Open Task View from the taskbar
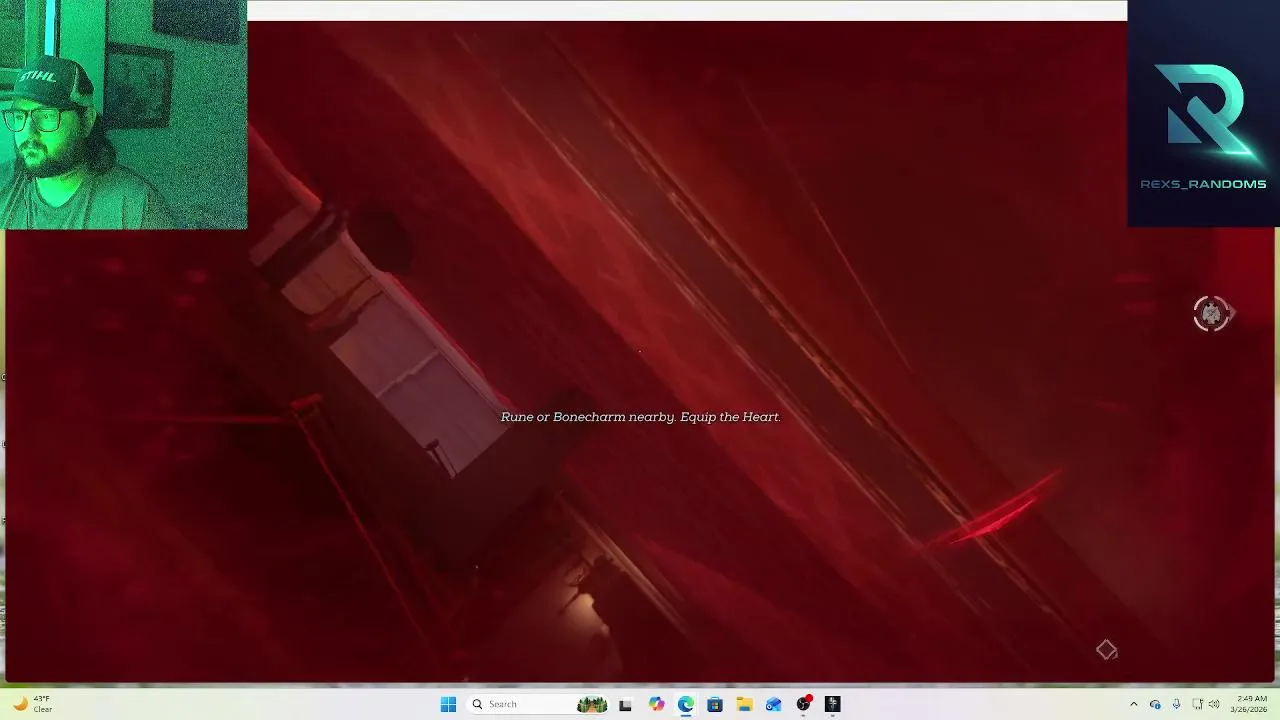Image resolution: width=1280 pixels, height=720 pixels. pyautogui.click(x=625, y=704)
